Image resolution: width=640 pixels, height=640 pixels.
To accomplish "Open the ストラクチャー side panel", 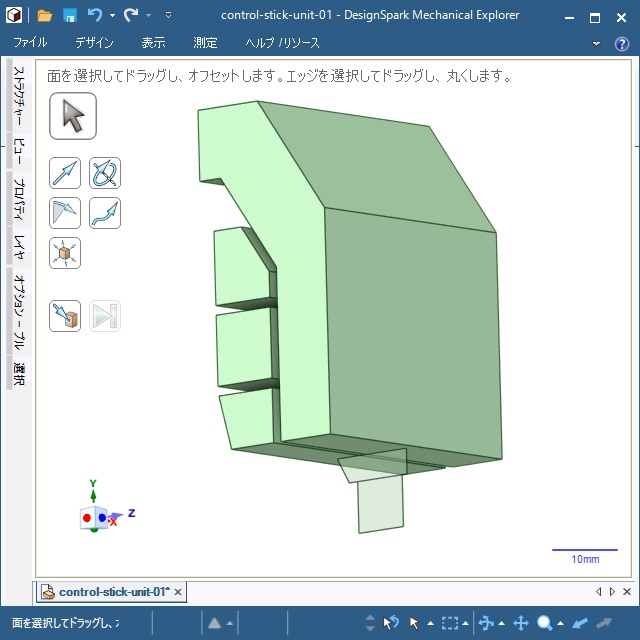I will coord(18,98).
